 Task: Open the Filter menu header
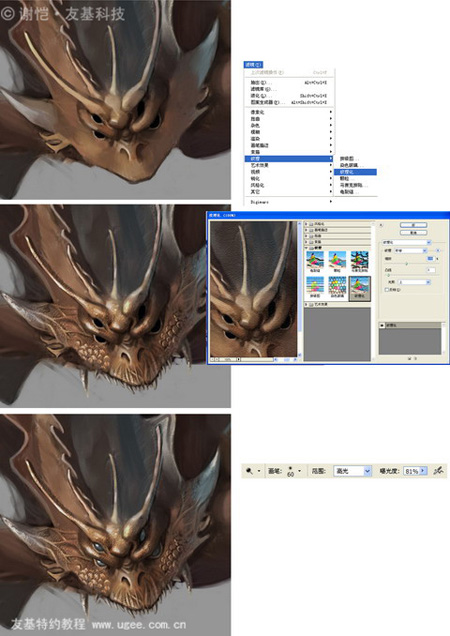pos(253,64)
